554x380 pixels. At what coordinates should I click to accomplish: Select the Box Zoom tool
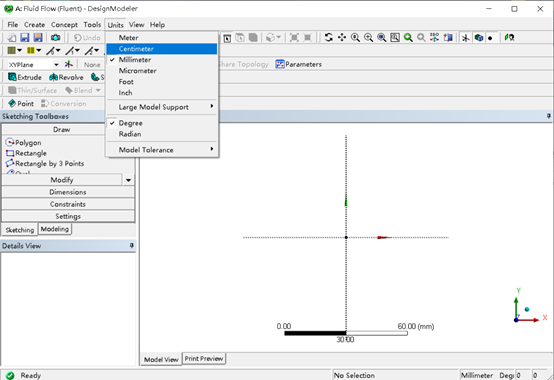(x=369, y=37)
